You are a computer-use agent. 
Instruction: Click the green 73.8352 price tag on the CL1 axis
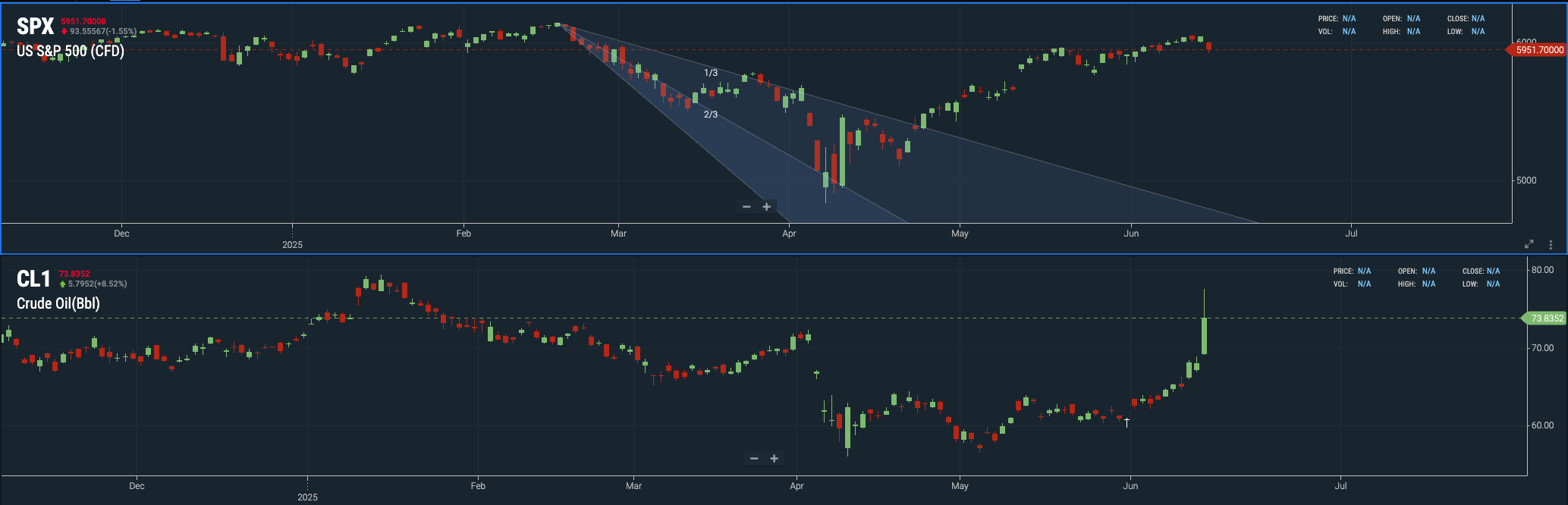coord(1544,318)
